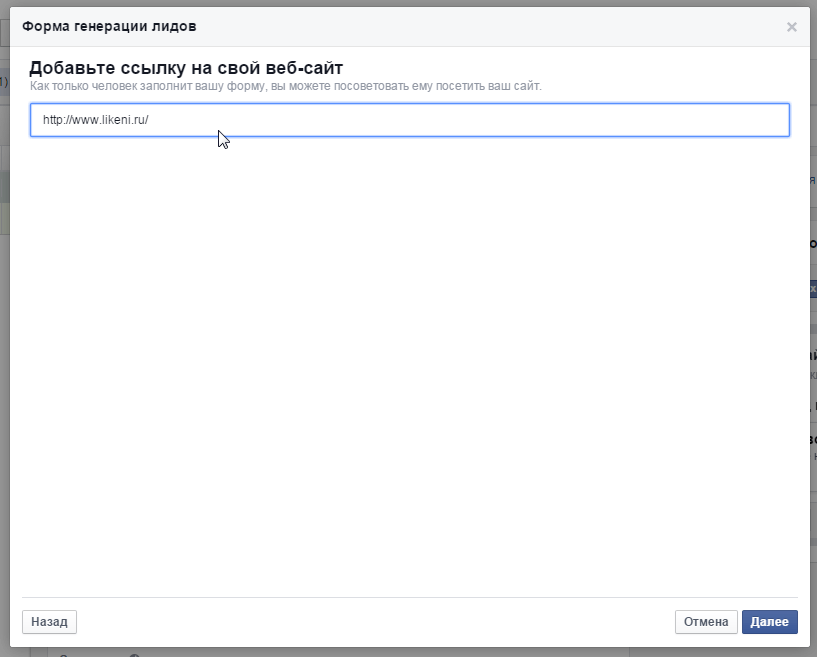Cancel the lead generation form
817x657 pixels.
[x=706, y=622]
